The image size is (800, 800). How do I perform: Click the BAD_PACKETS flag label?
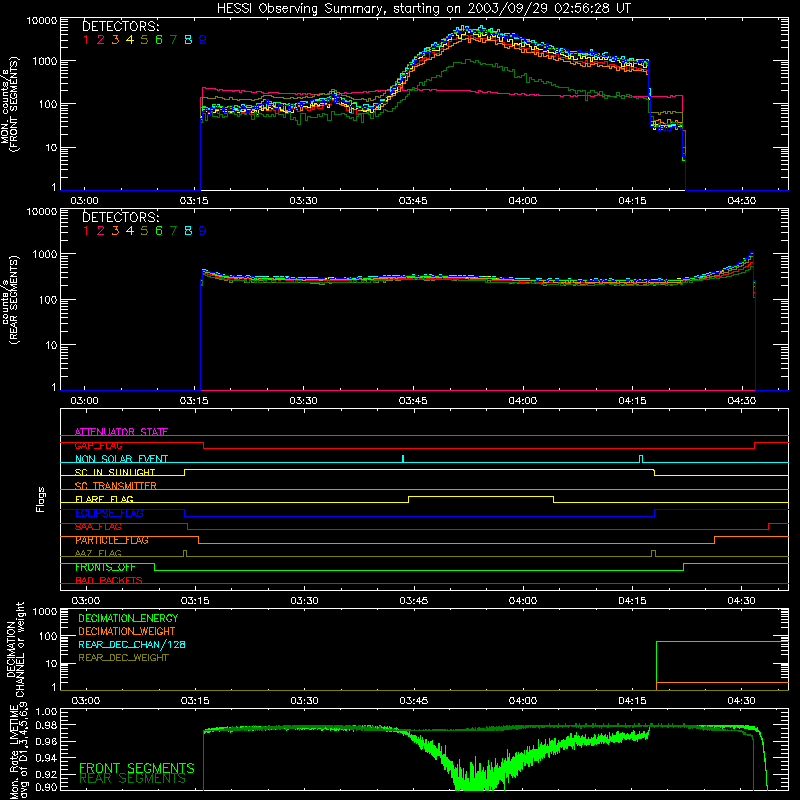pos(109,581)
